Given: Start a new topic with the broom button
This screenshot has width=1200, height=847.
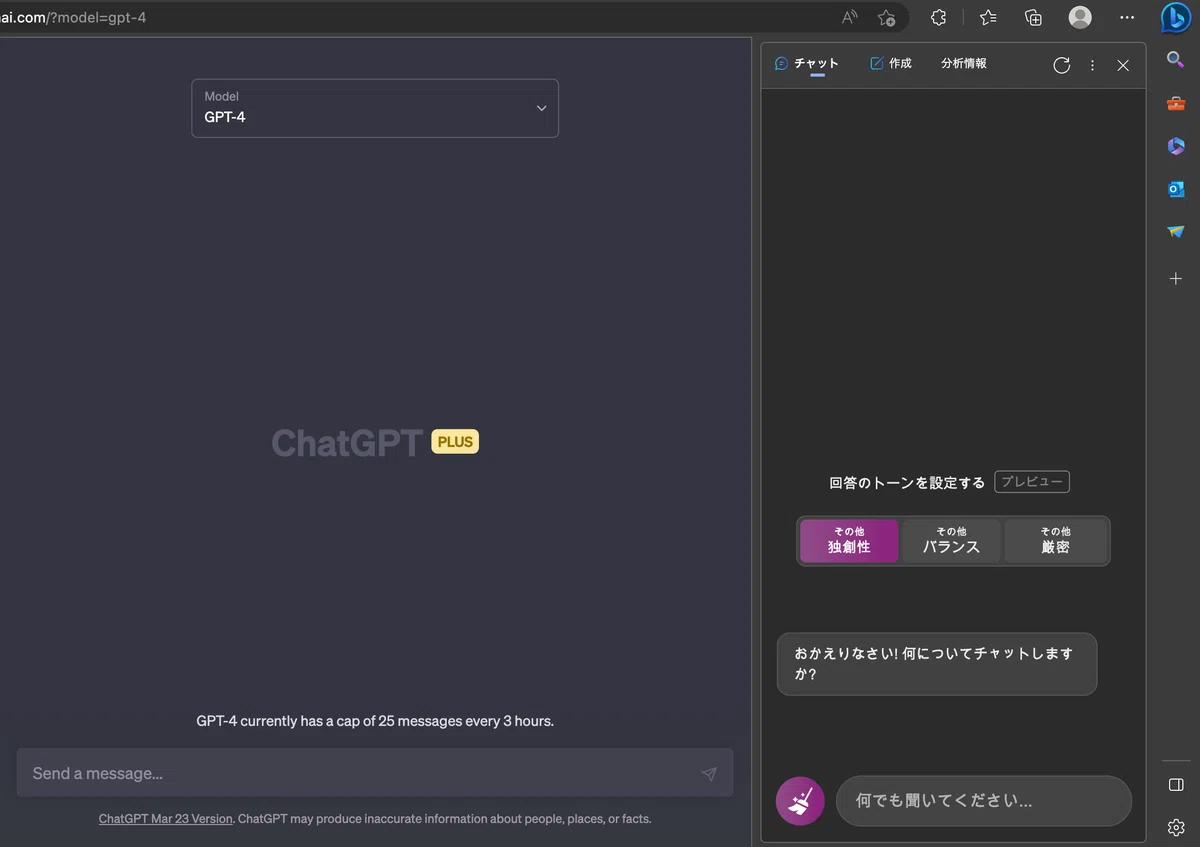Looking at the screenshot, I should click(x=800, y=801).
